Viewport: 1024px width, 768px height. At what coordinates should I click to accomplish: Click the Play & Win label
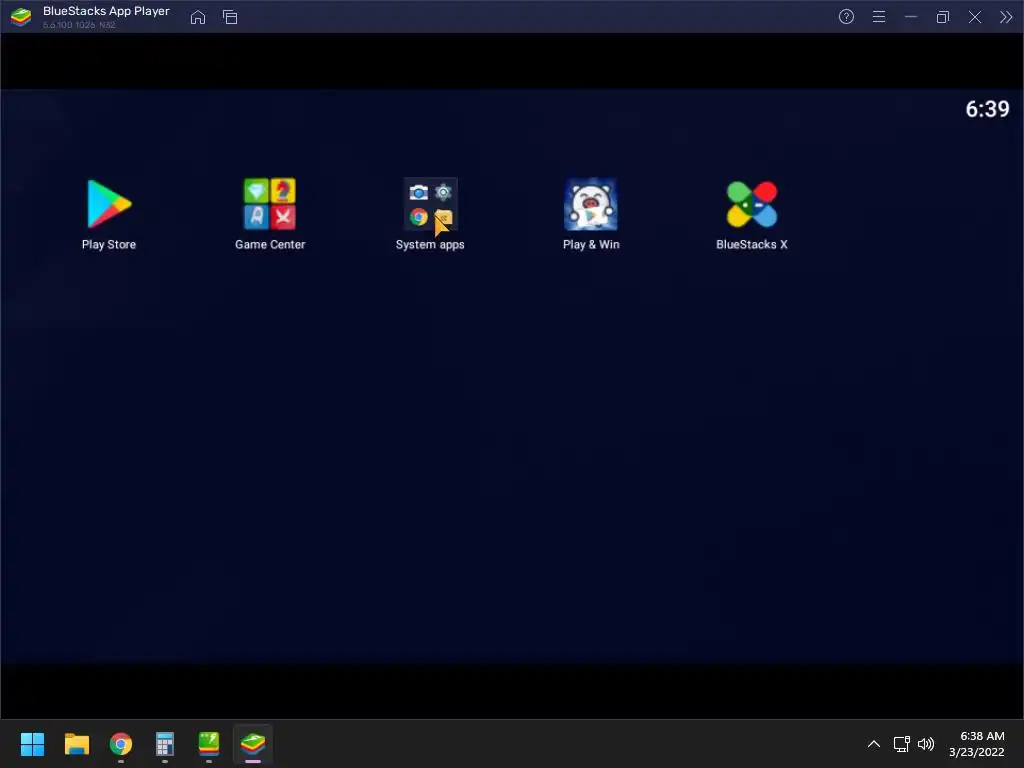point(591,244)
